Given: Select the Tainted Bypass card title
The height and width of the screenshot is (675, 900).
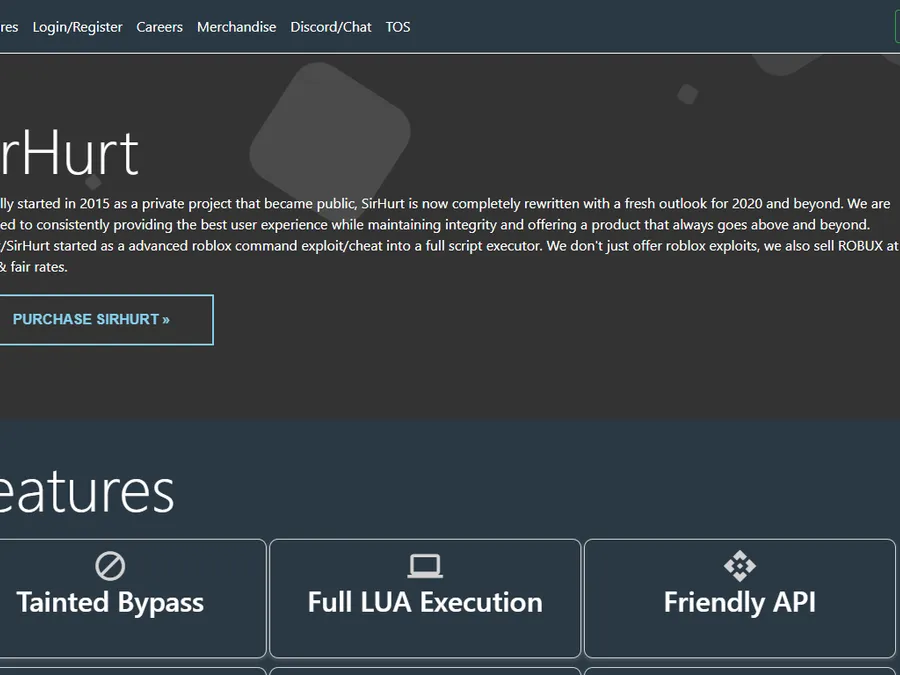Looking at the screenshot, I should (x=110, y=602).
